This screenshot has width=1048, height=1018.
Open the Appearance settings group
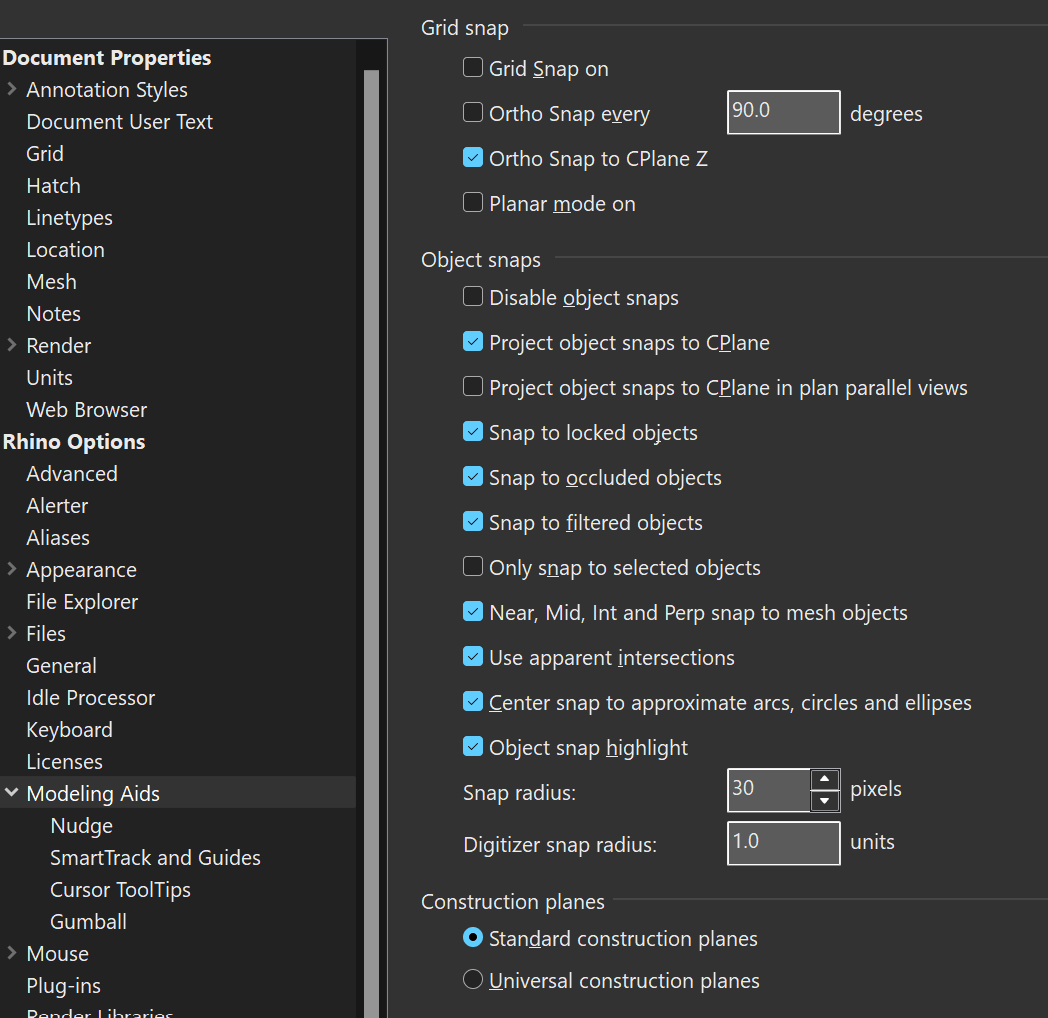tap(10, 569)
